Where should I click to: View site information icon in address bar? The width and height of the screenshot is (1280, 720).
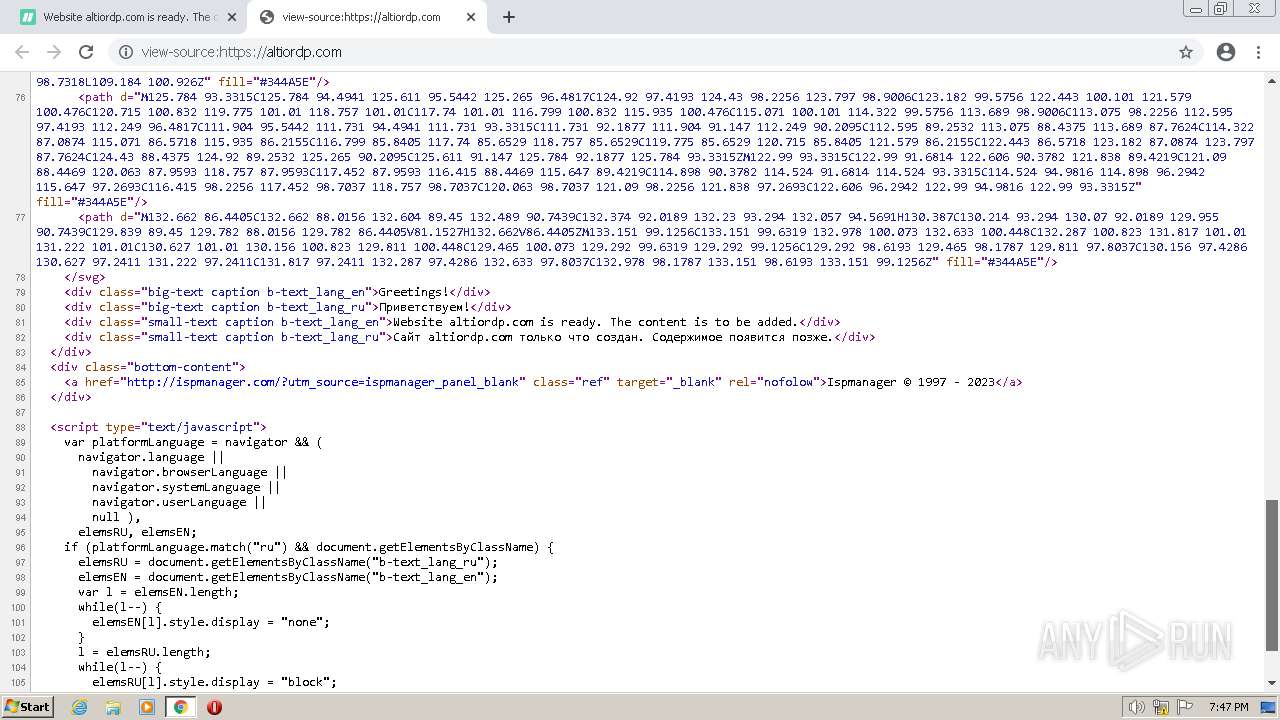[126, 52]
